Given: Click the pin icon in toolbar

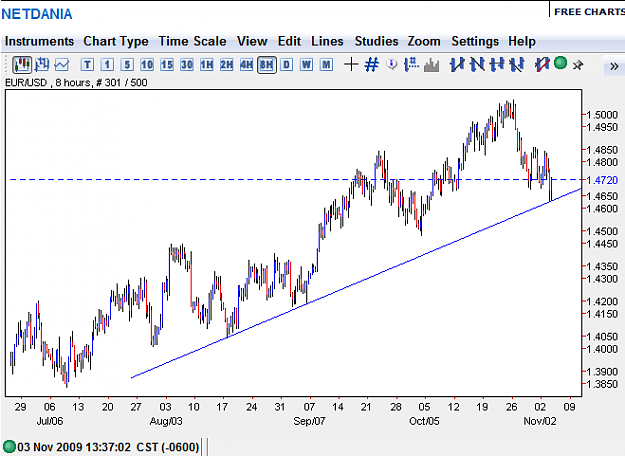Looking at the screenshot, I should click(x=578, y=65).
